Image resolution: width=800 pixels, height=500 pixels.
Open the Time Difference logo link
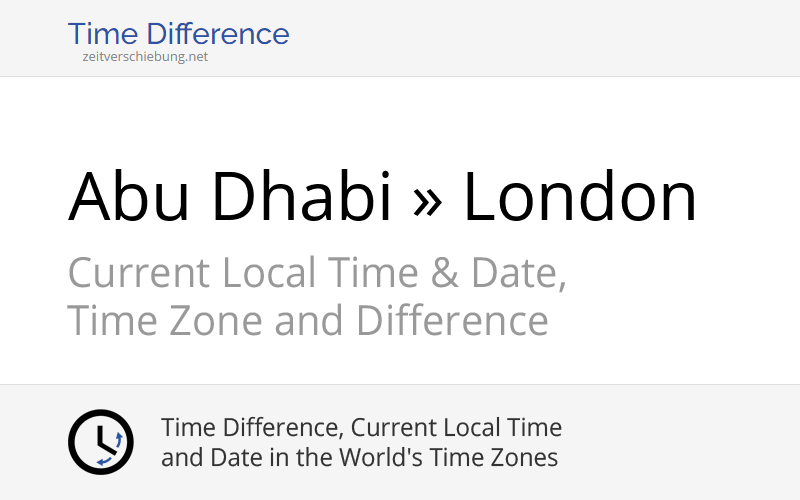[178, 35]
